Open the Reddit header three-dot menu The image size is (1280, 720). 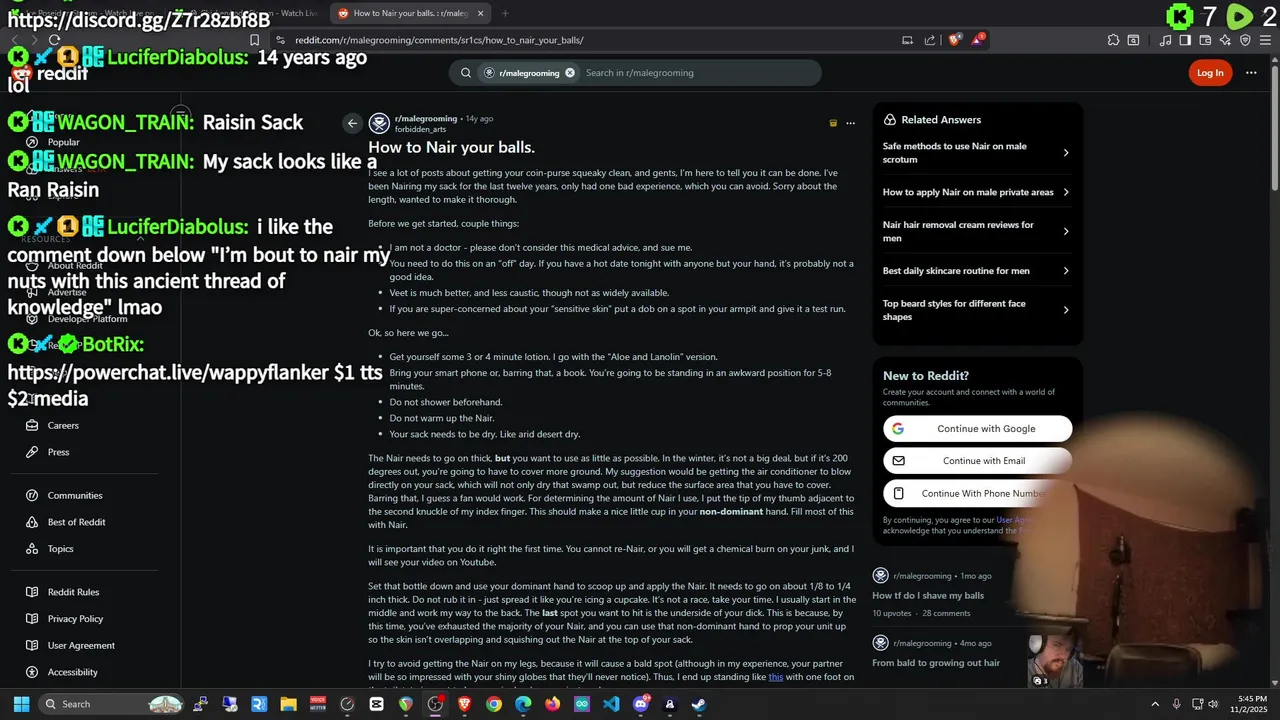1251,72
